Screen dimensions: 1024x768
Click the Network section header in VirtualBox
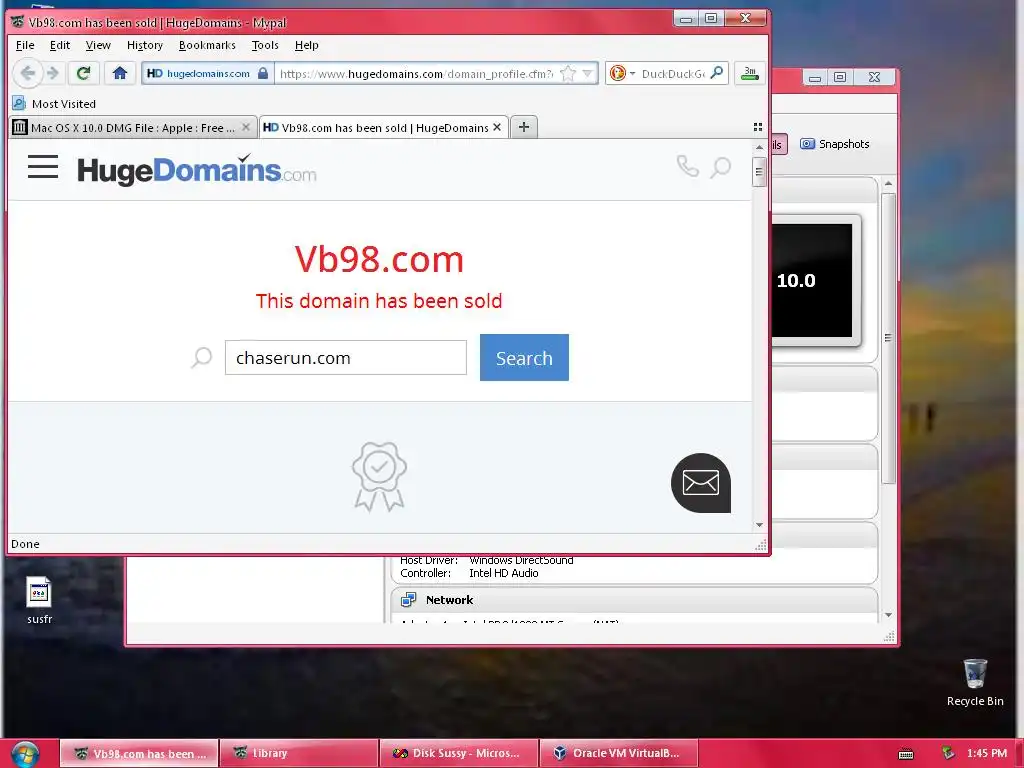pos(449,600)
